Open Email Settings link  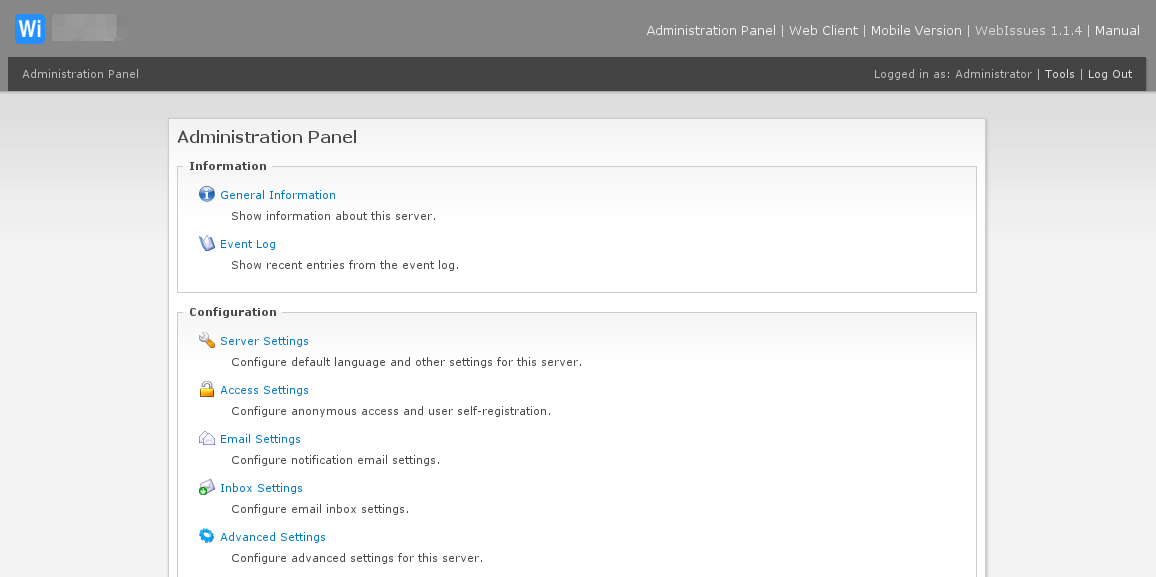click(x=260, y=439)
